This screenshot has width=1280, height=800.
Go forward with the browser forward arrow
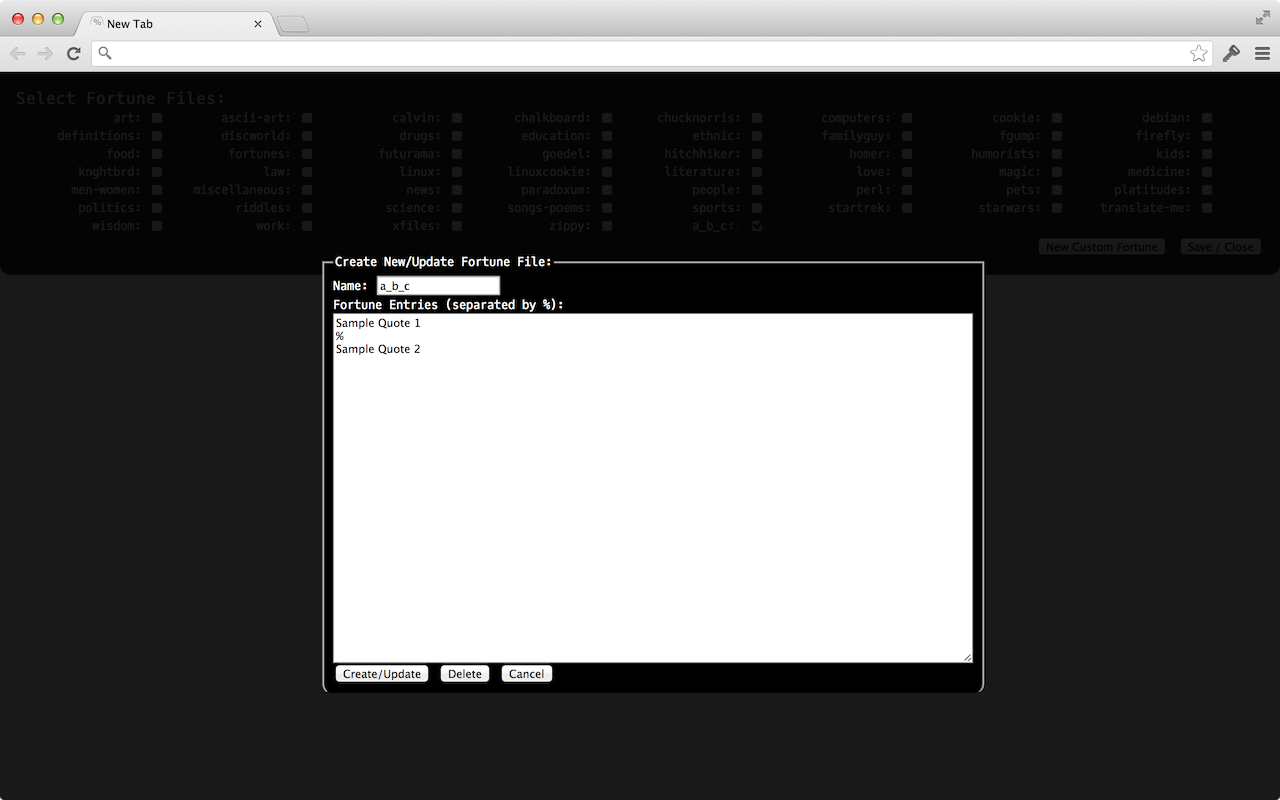(x=45, y=54)
